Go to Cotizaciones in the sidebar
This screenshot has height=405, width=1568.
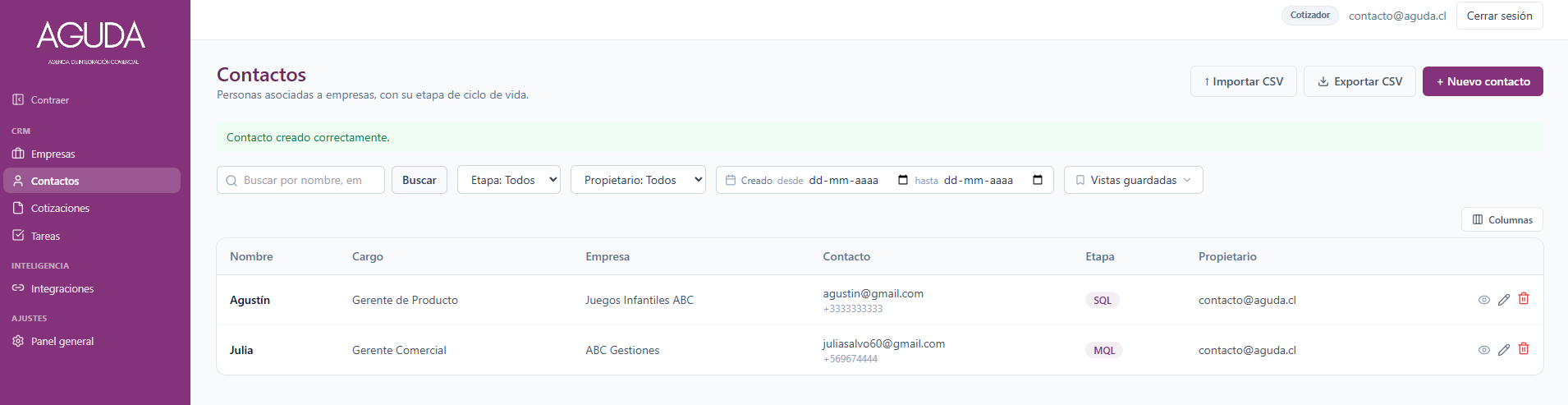(51, 208)
